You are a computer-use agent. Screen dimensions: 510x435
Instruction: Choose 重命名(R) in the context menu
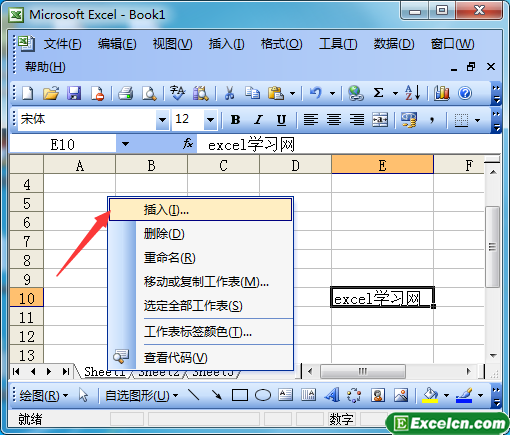click(x=201, y=258)
